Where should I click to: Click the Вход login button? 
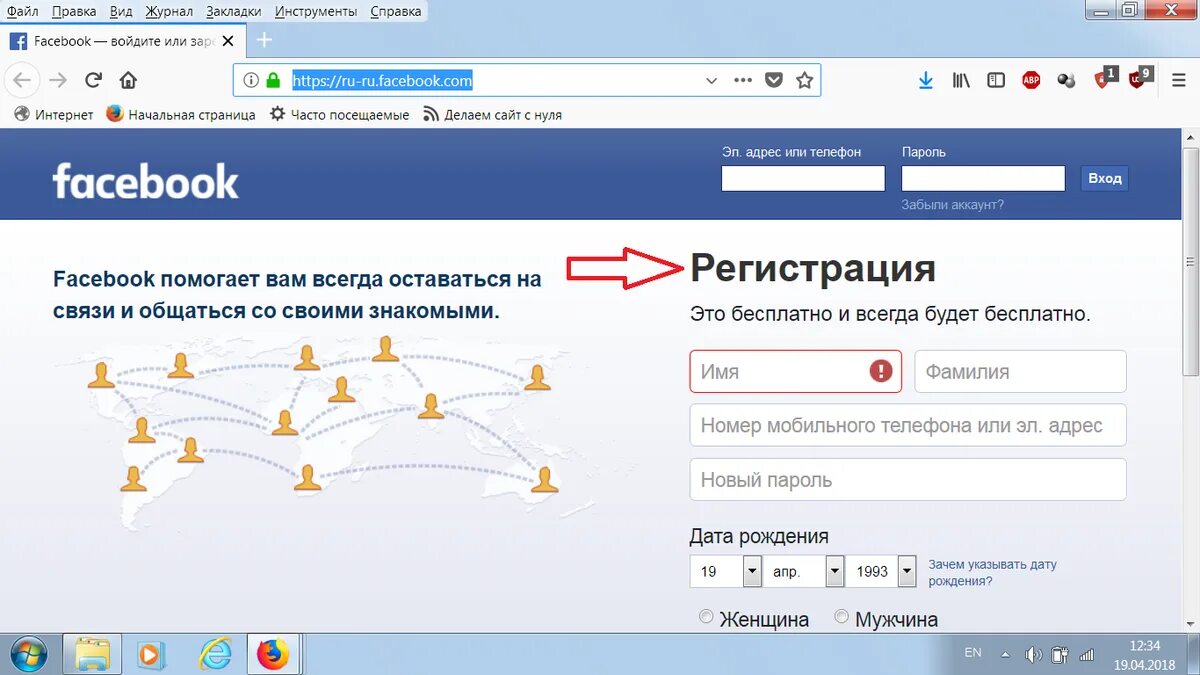pos(1105,178)
